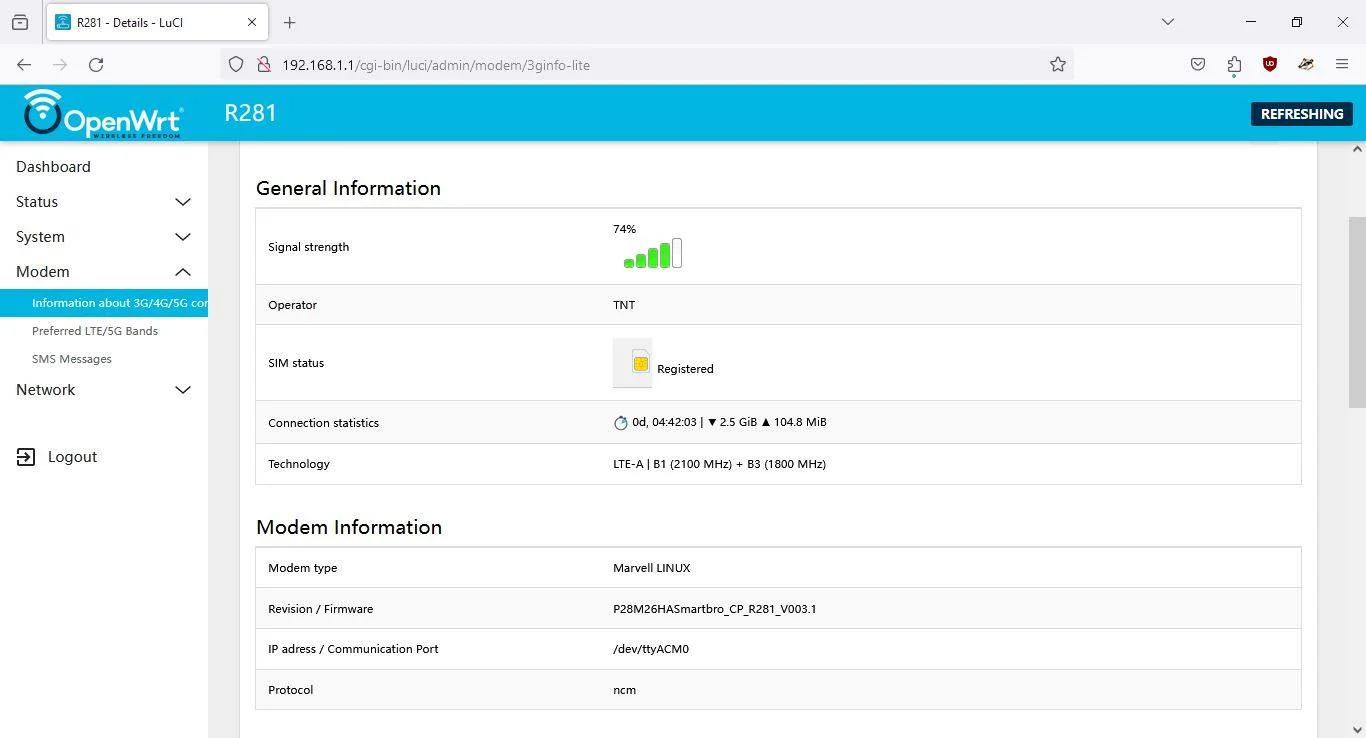Click the LTE-A technology bands value
The width and height of the screenshot is (1366, 738).
(x=719, y=464)
